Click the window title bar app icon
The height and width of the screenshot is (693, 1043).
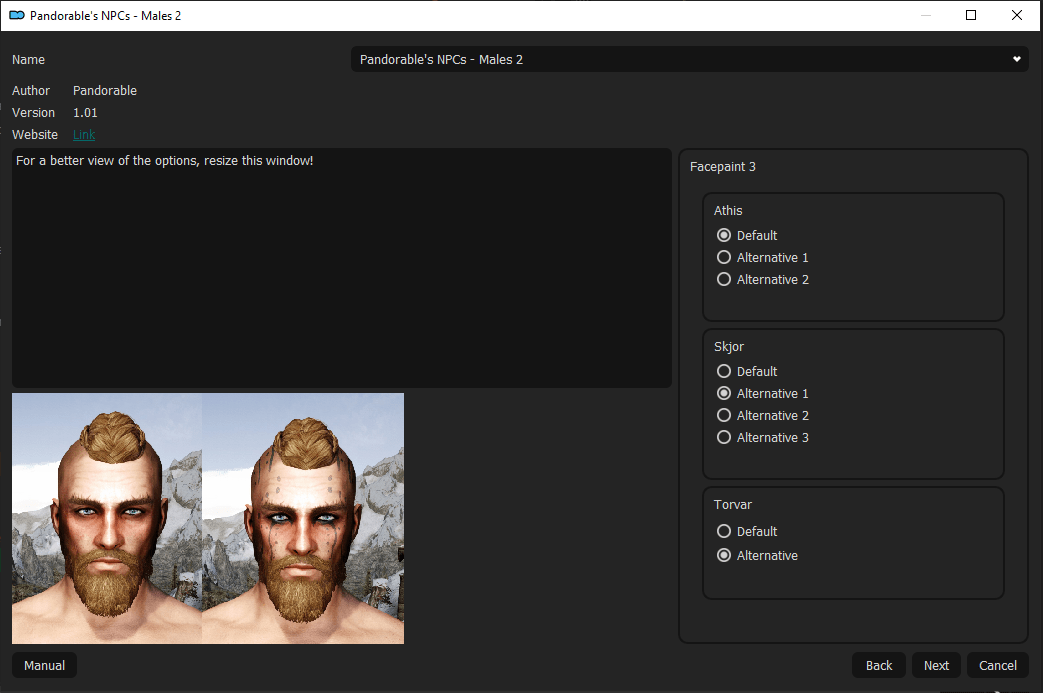17,15
